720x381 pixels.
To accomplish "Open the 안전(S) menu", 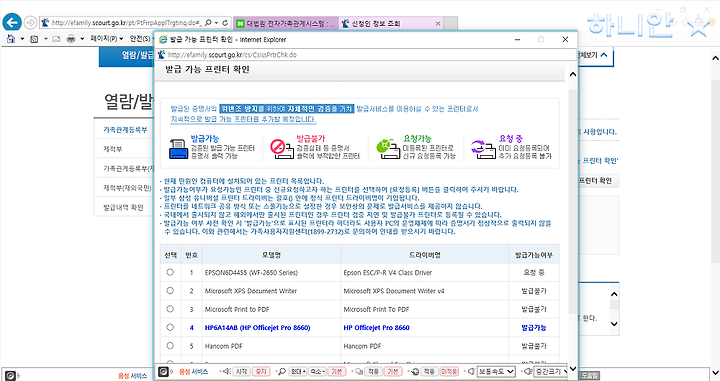I will point(141,39).
